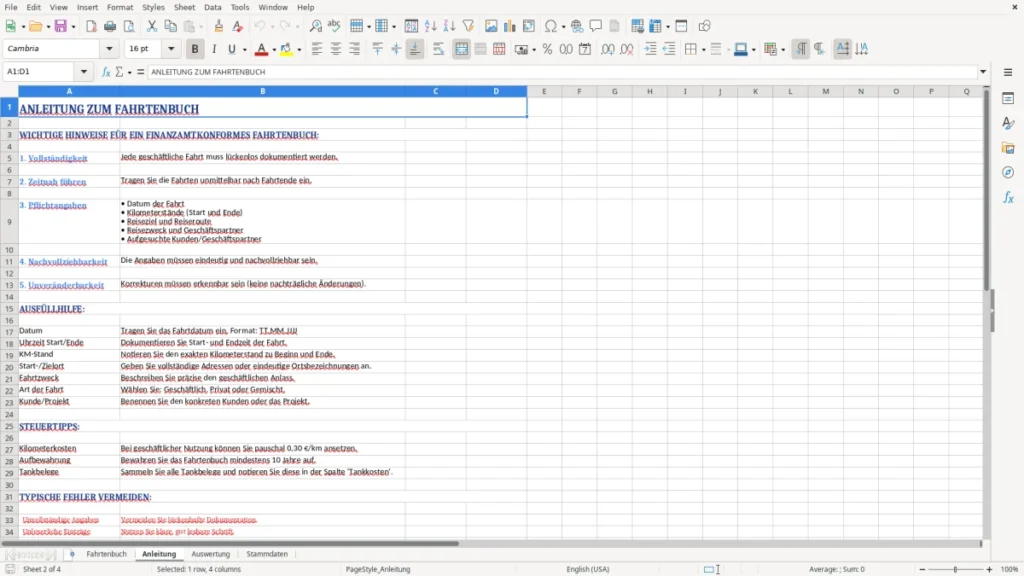This screenshot has width=1024, height=576.
Task: Open background color dropdown arrow
Action: (x=299, y=50)
